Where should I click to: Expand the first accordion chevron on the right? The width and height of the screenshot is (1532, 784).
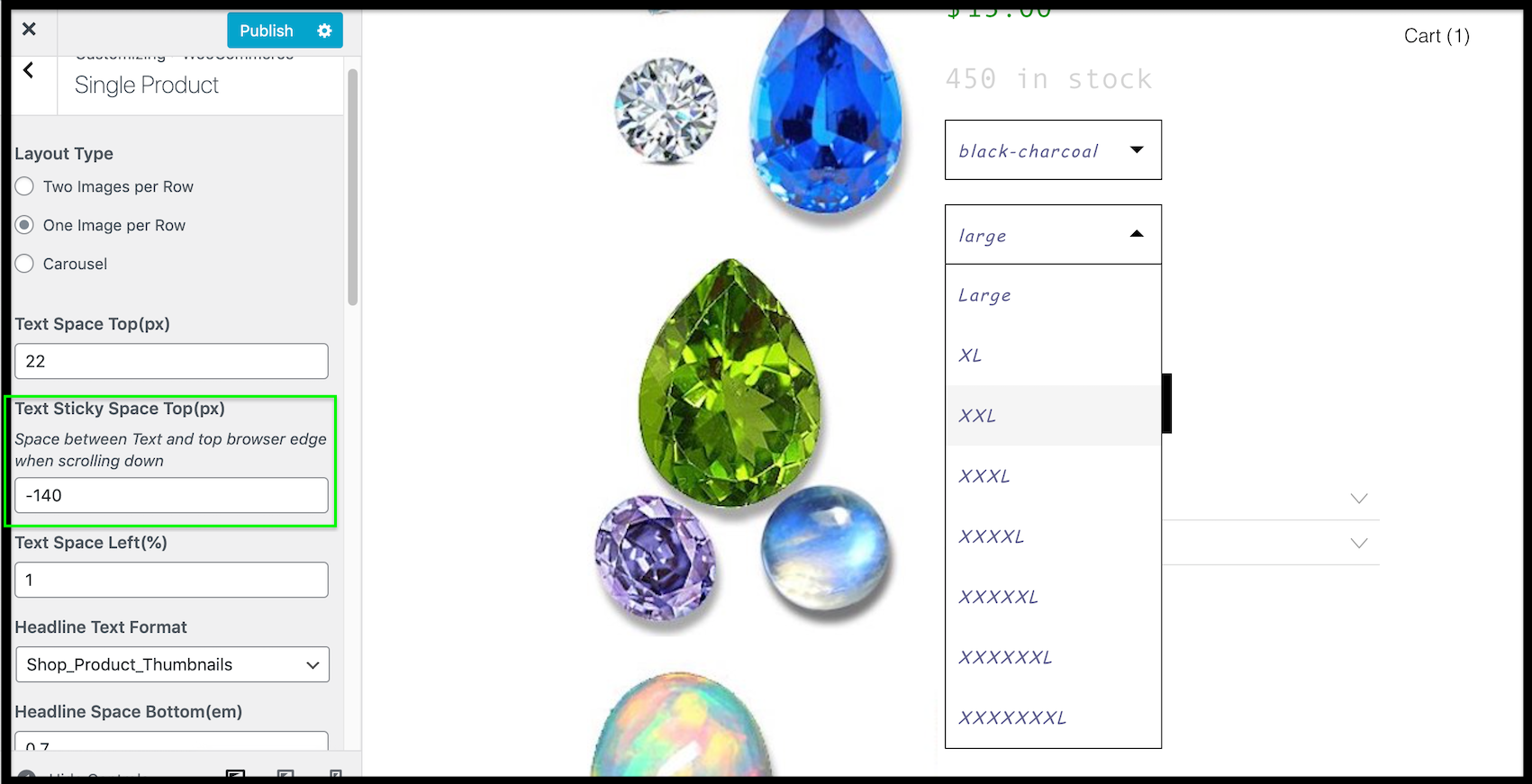pyautogui.click(x=1359, y=498)
